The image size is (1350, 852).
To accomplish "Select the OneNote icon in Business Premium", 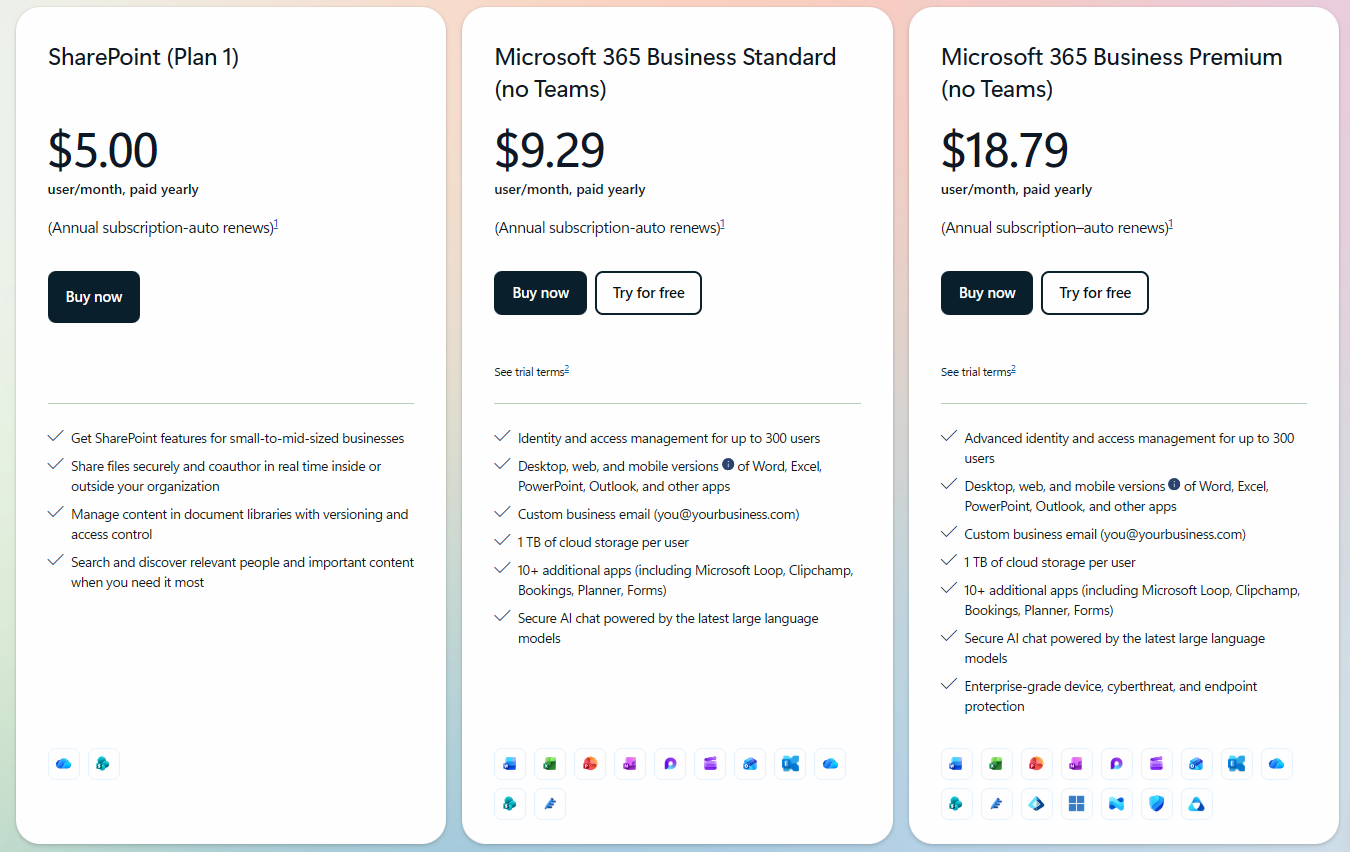I will tap(1076, 763).
